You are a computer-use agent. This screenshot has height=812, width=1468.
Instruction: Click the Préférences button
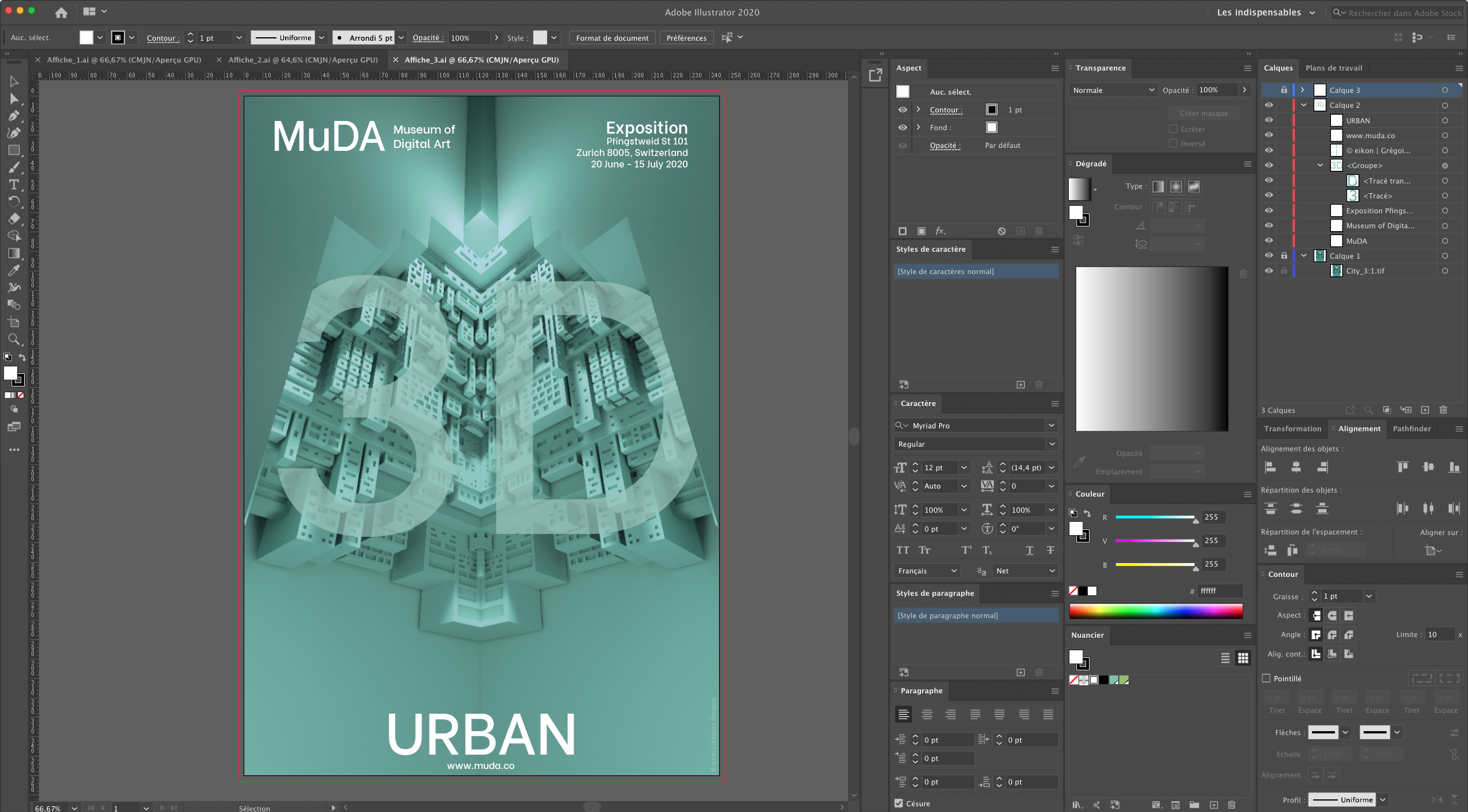coord(686,38)
